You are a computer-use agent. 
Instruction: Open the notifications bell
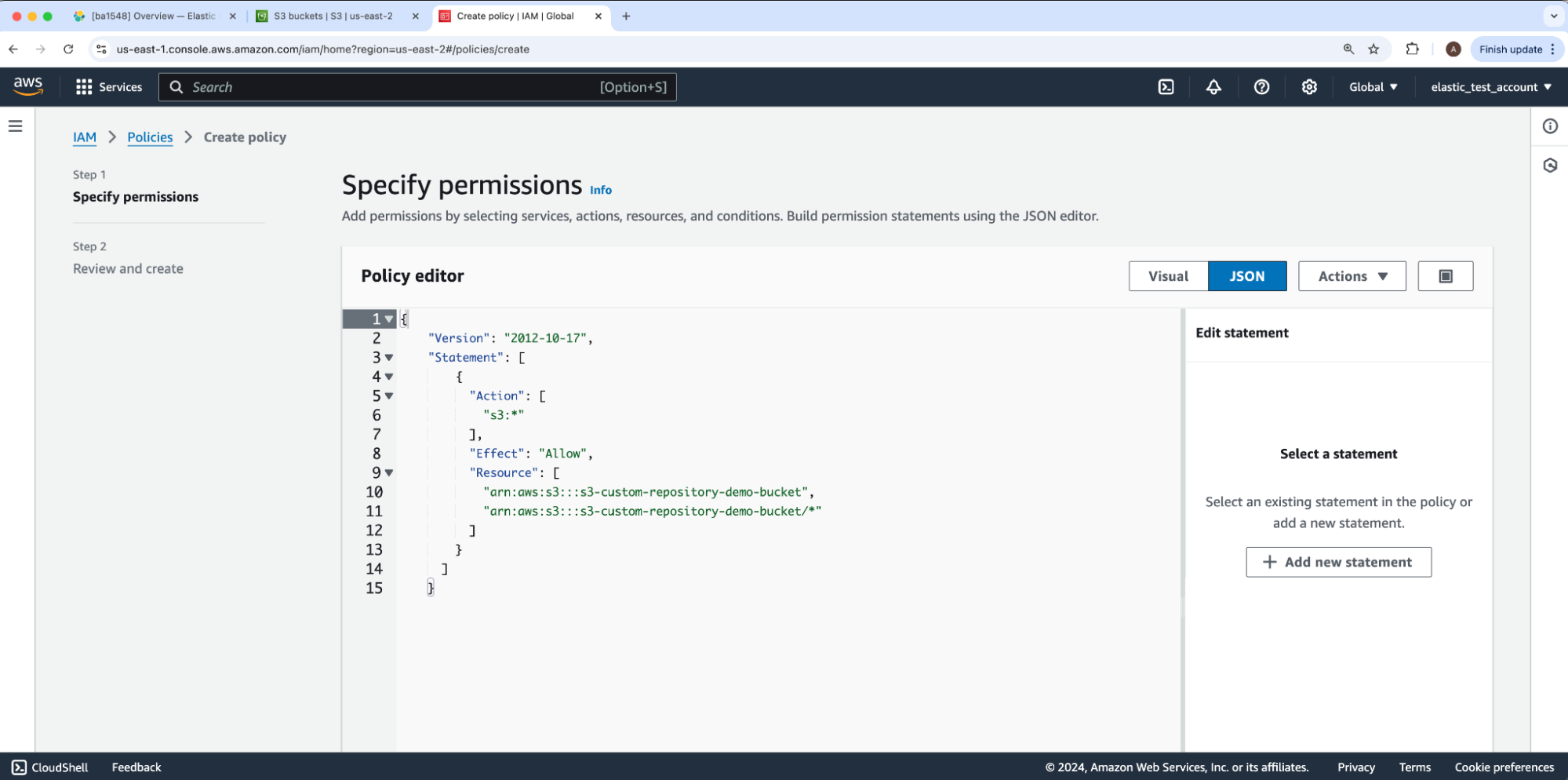click(1213, 87)
